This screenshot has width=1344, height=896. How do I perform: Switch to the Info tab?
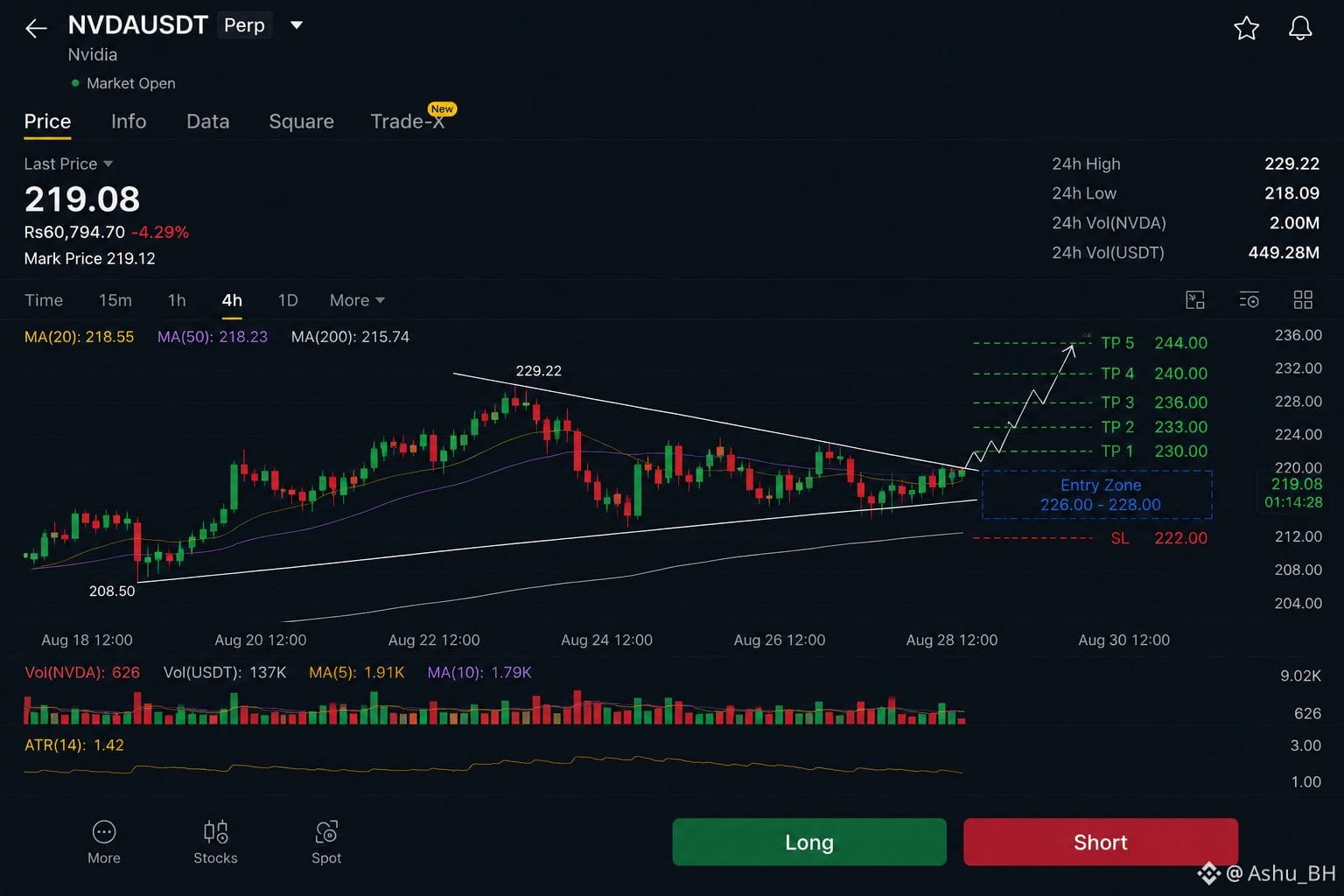click(129, 122)
